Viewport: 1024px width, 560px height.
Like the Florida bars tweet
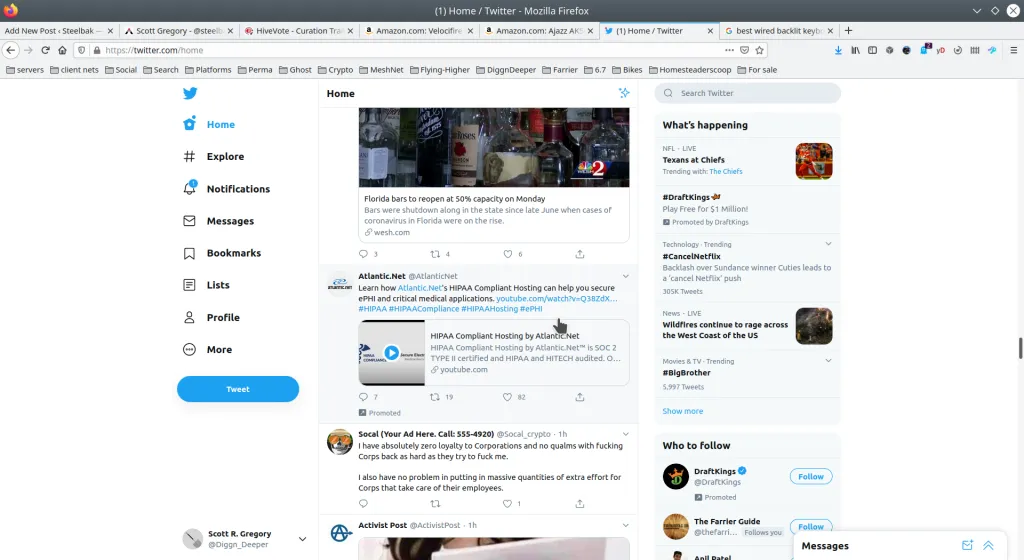(507, 254)
